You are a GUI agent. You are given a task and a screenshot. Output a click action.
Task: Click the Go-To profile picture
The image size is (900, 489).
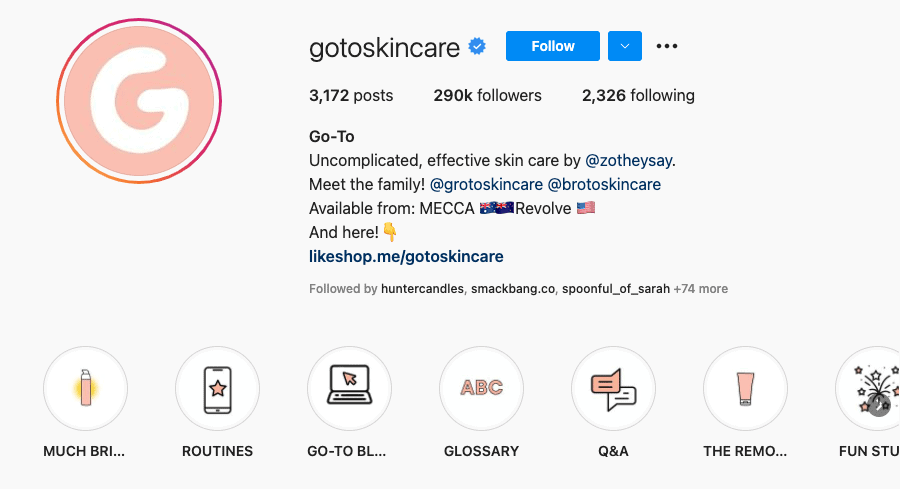pos(138,101)
